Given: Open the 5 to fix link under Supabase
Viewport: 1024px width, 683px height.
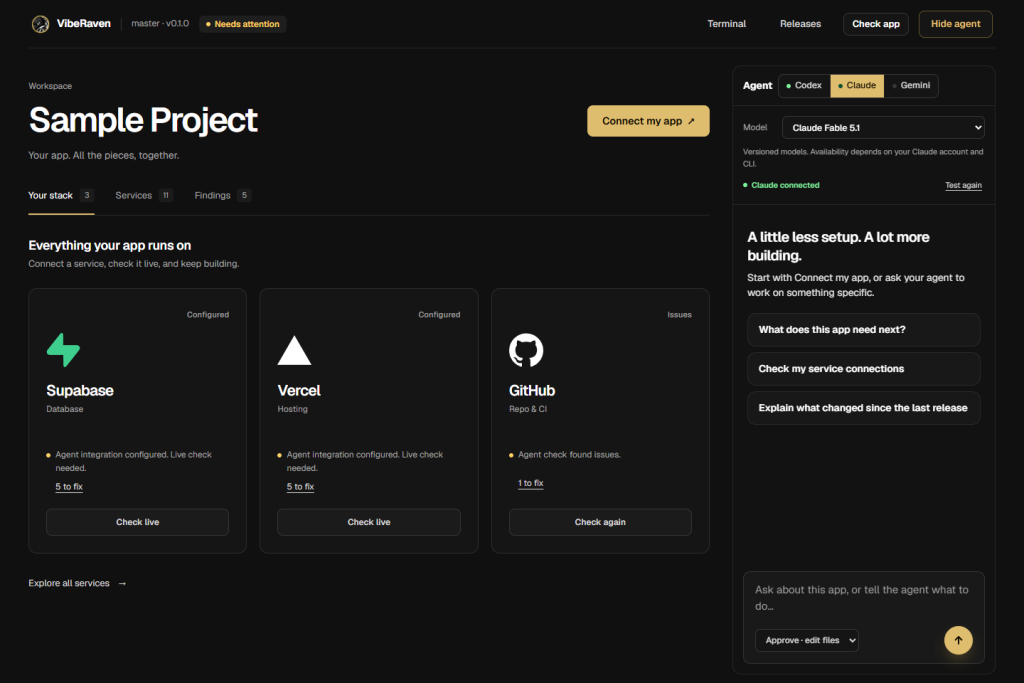Looking at the screenshot, I should coord(69,486).
